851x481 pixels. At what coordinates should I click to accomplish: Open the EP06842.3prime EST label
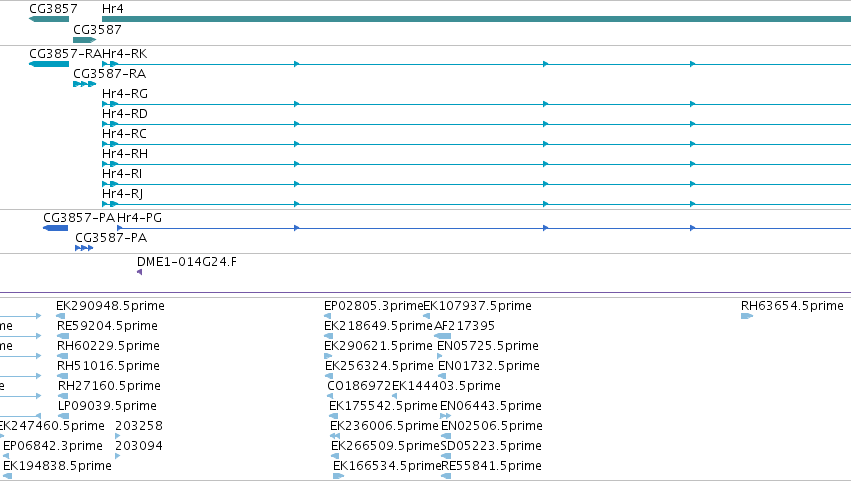click(53, 446)
